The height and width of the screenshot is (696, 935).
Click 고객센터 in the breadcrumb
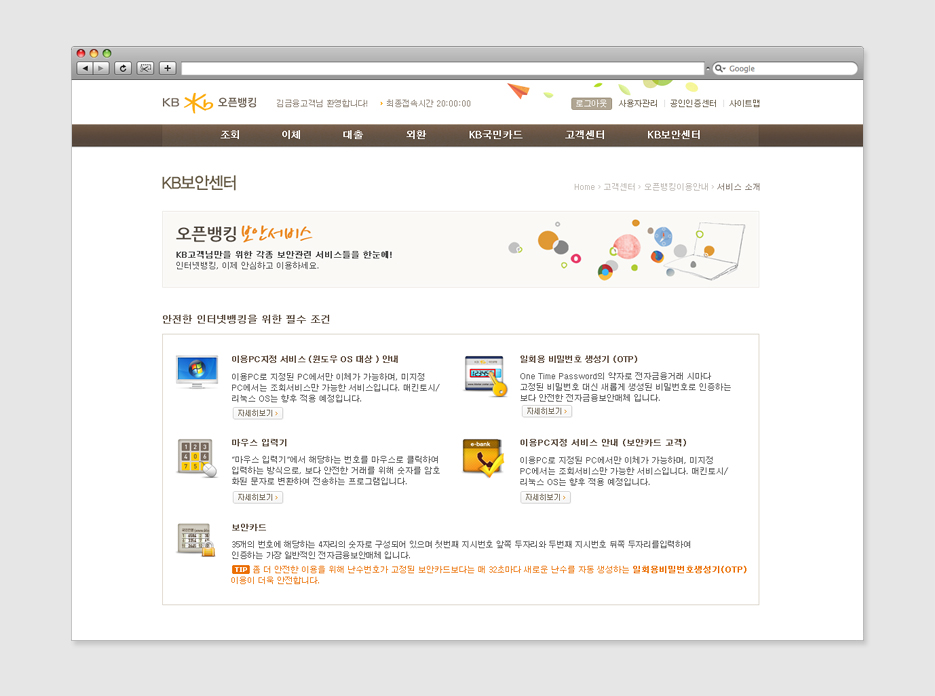coord(619,187)
